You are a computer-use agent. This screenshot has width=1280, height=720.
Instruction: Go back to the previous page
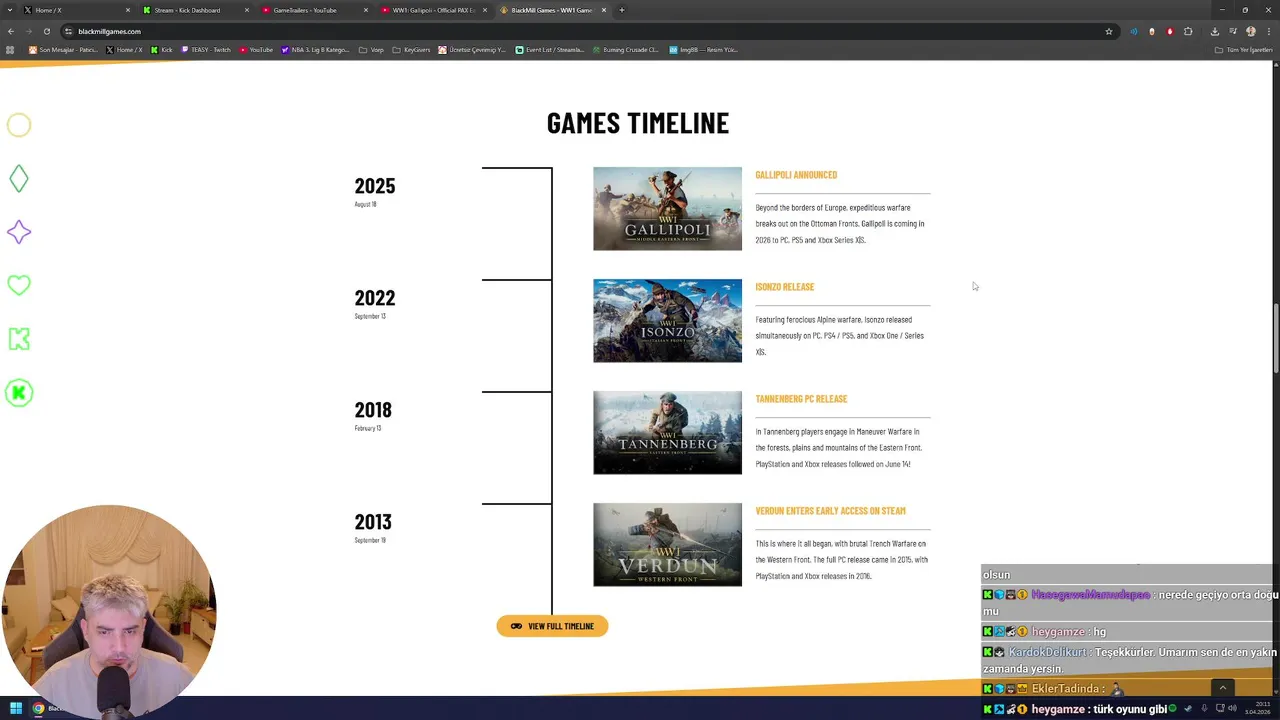[x=10, y=31]
